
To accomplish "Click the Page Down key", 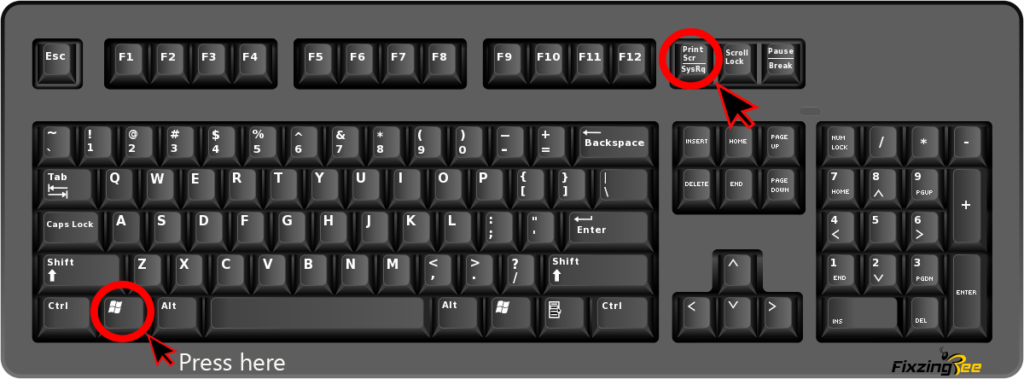I will point(778,187).
